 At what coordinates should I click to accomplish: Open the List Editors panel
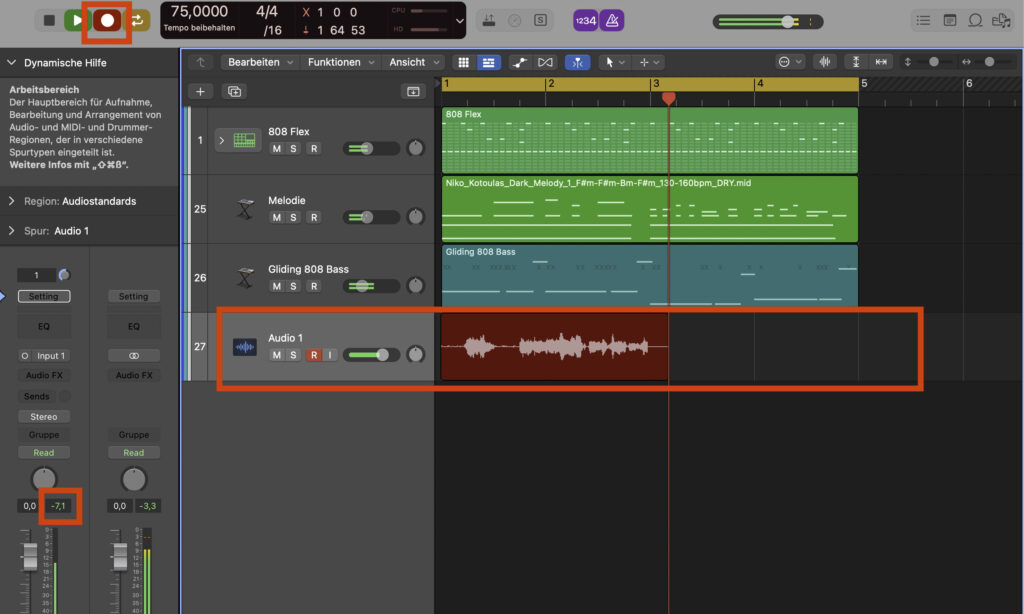[923, 20]
